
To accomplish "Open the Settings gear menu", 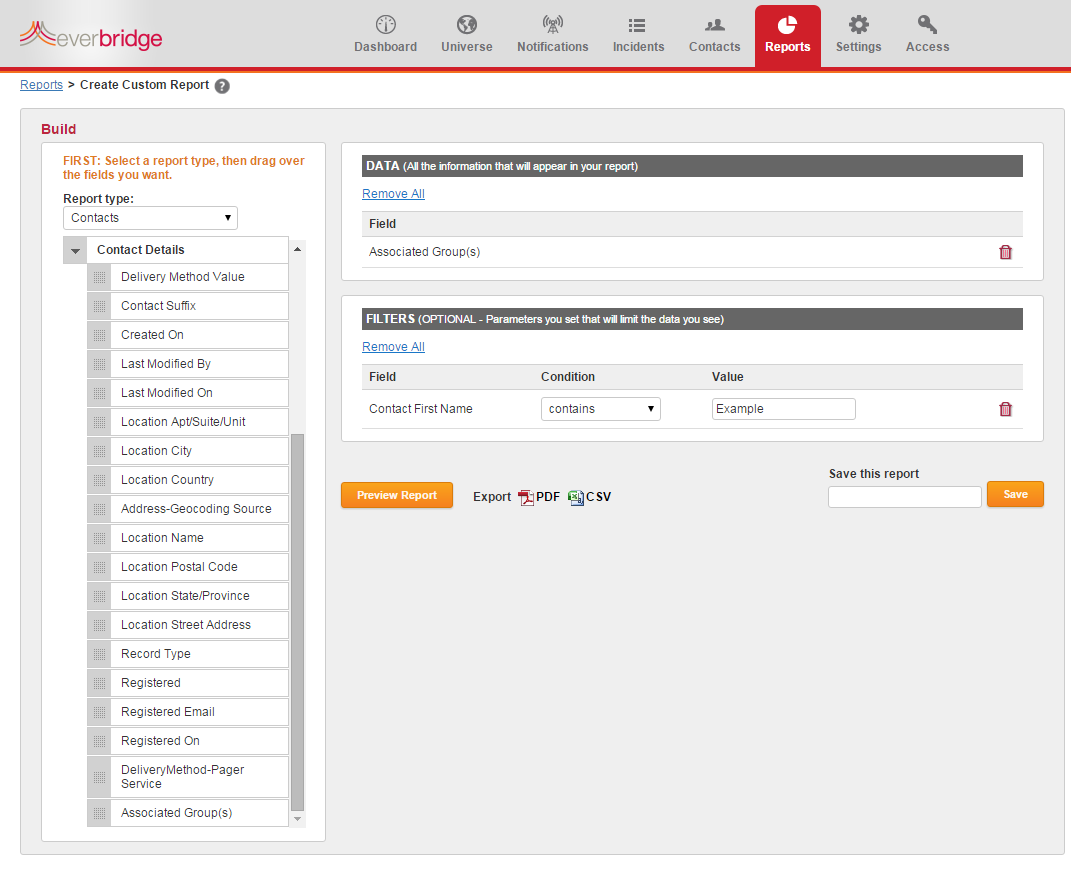I will [858, 35].
